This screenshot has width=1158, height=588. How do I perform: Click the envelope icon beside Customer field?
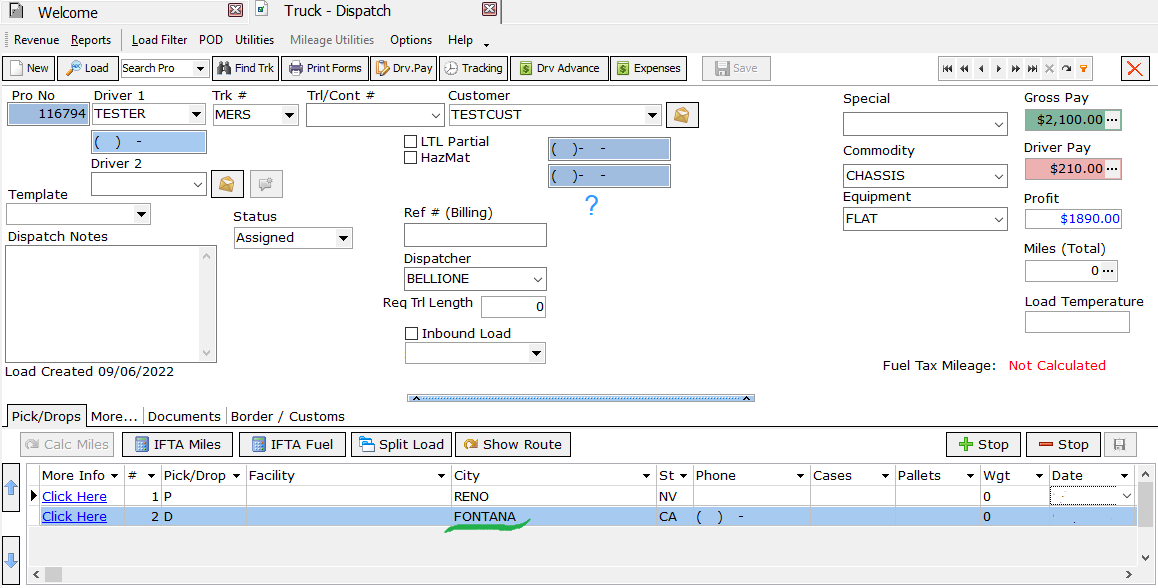click(681, 115)
